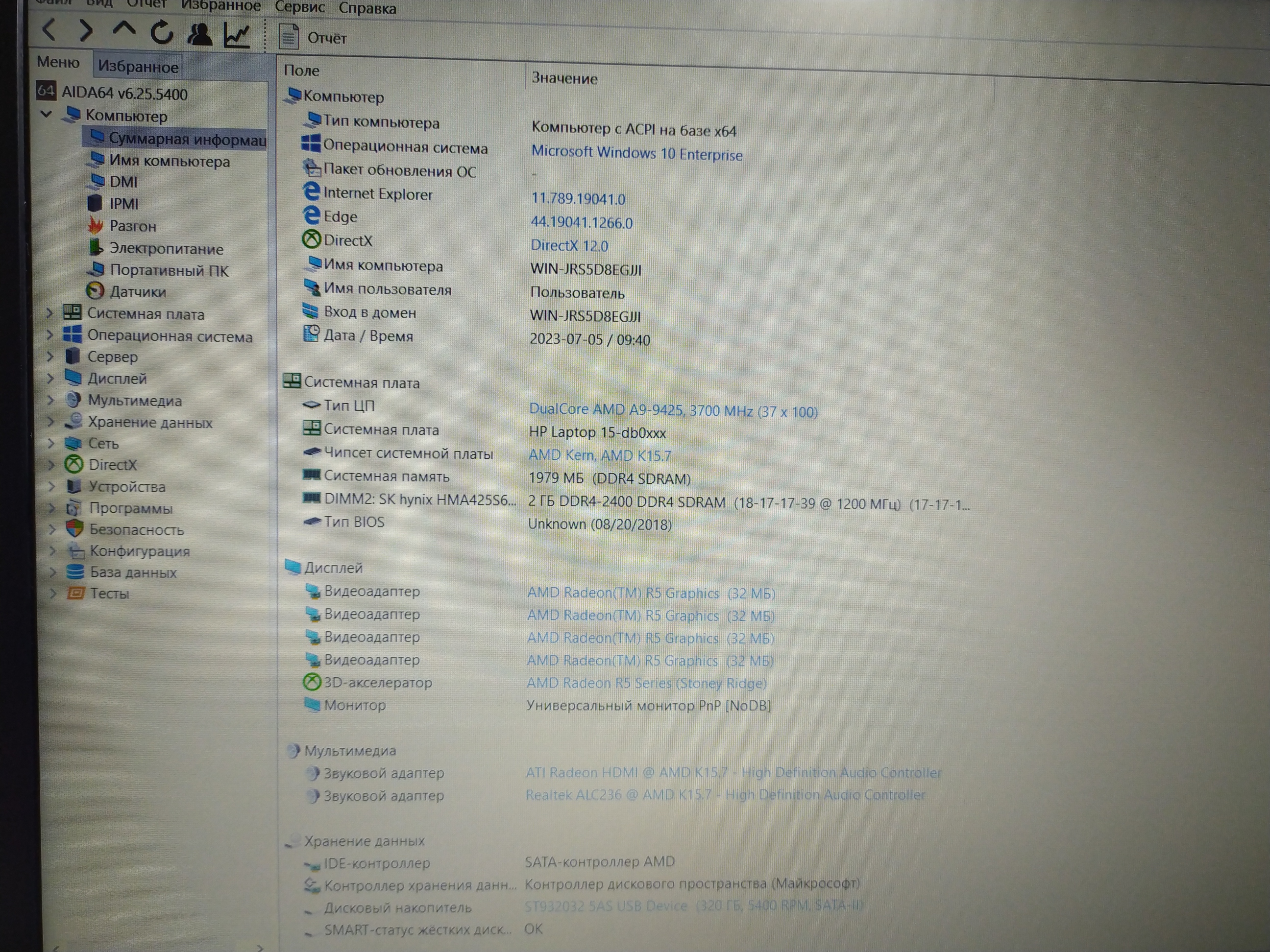Viewport: 1270px width, 952px height.
Task: Collapse the Компьютер tree node
Action: 47,114
